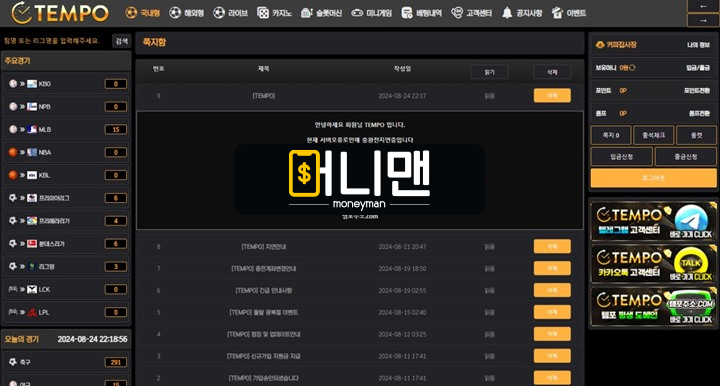This screenshot has width=720, height=386.
Task: Click the 쪽지 0 button
Action: (x=611, y=135)
